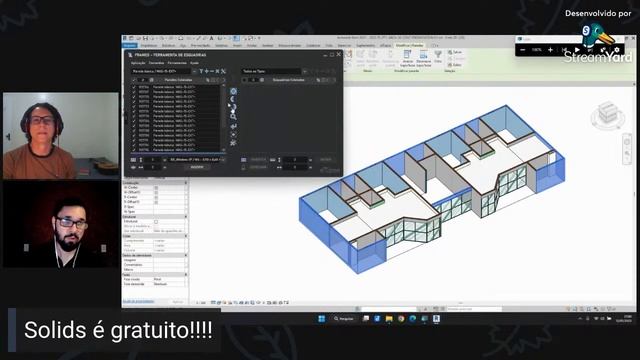Open Windows Start menu
The width and height of the screenshot is (640, 360).
321,318
